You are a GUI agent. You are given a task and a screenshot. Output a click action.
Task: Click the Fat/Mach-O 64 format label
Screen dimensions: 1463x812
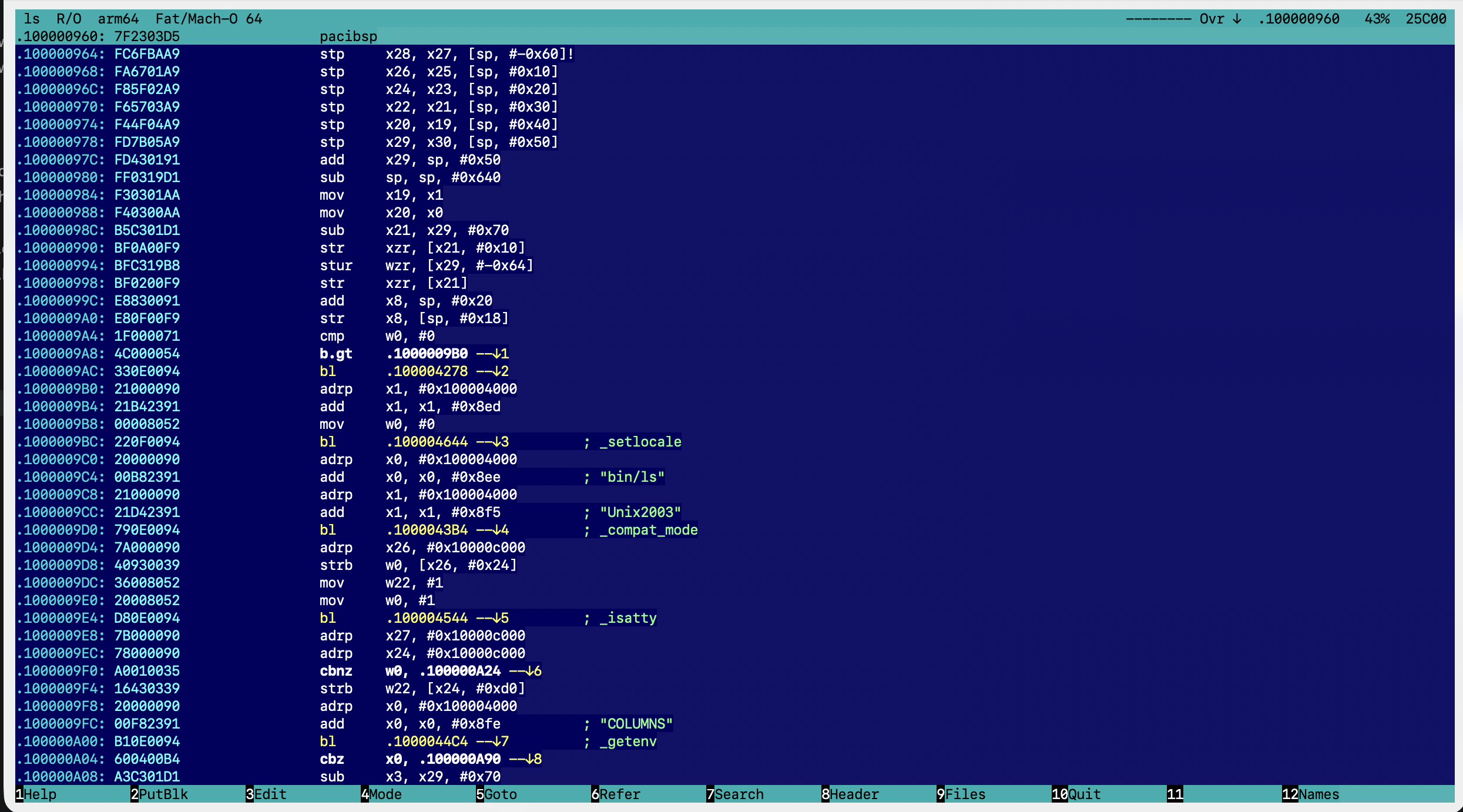pos(209,19)
